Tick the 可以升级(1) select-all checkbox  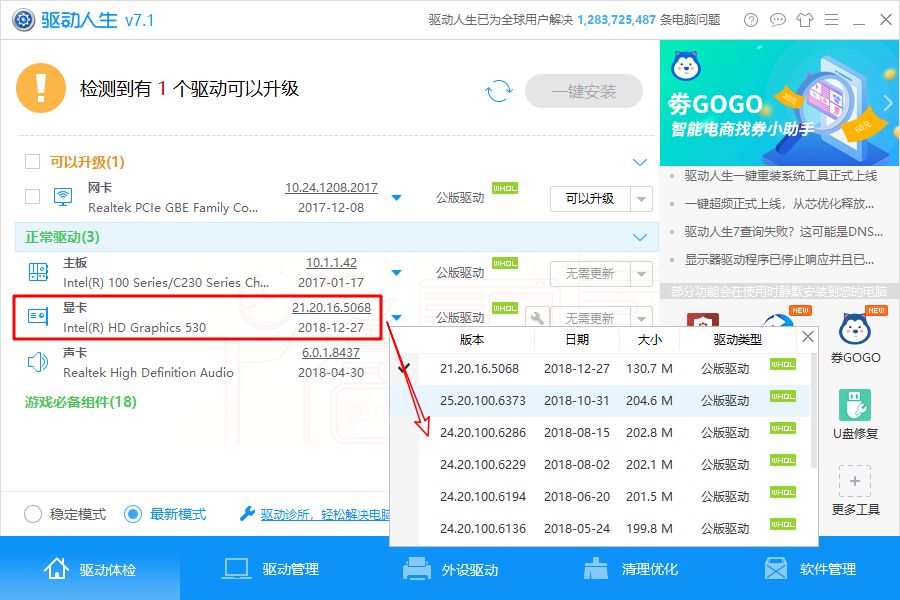pos(33,161)
